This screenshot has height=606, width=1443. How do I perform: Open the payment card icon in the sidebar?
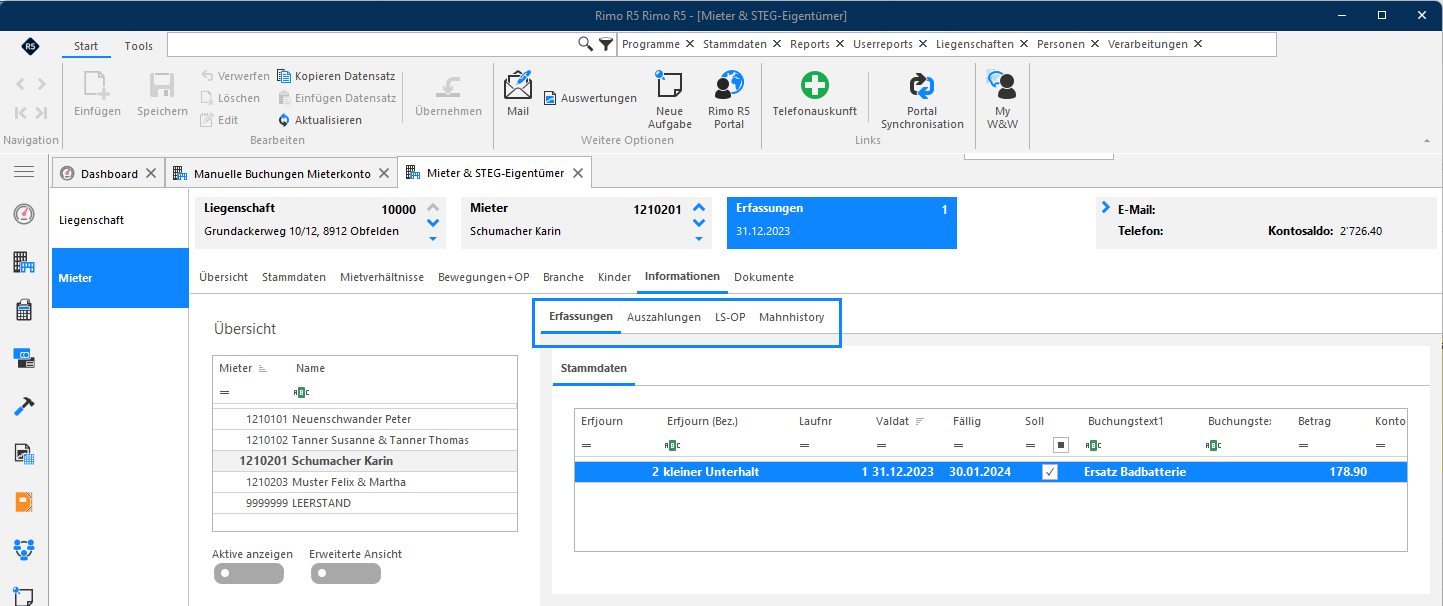pyautogui.click(x=24, y=357)
